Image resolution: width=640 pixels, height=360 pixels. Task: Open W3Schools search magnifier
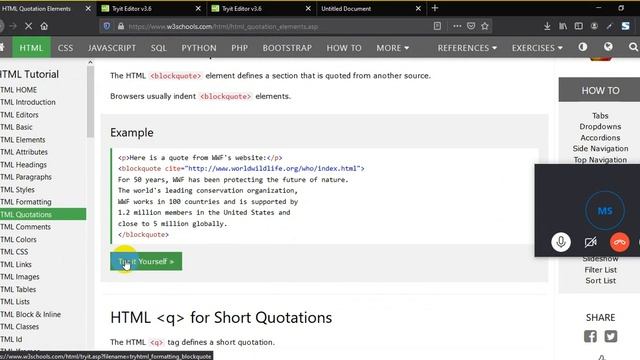pos(633,47)
